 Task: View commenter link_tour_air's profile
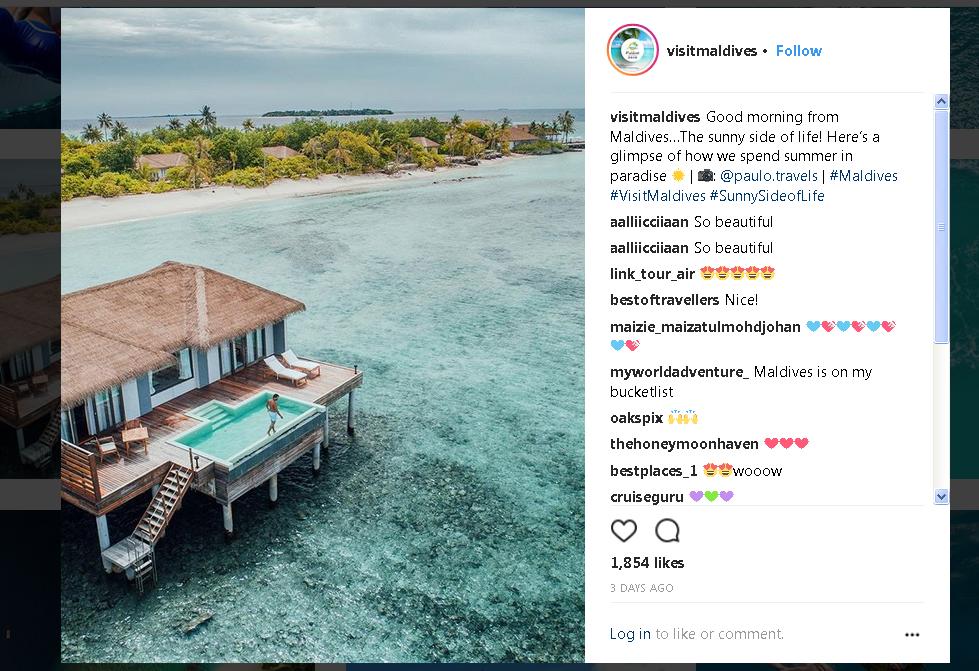[x=652, y=274]
